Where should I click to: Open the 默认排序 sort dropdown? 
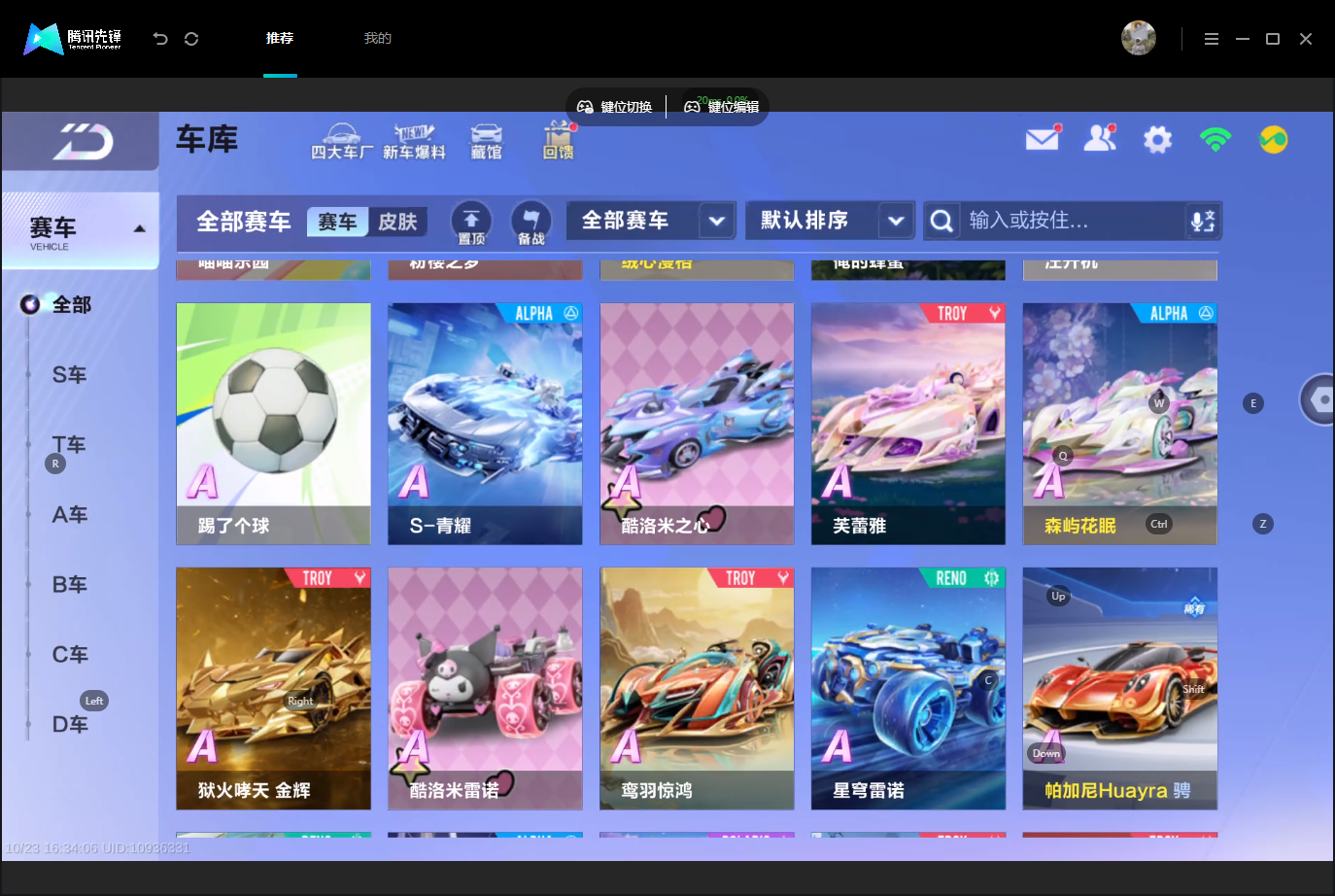[x=830, y=221]
